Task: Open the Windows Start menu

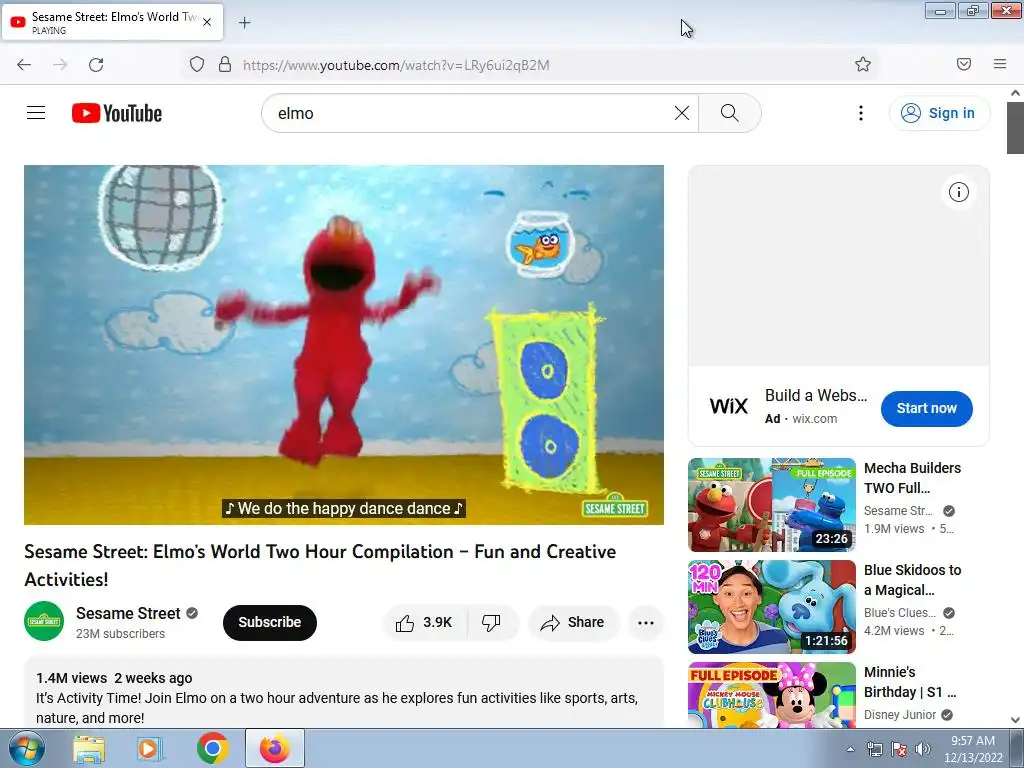Action: coord(26,748)
